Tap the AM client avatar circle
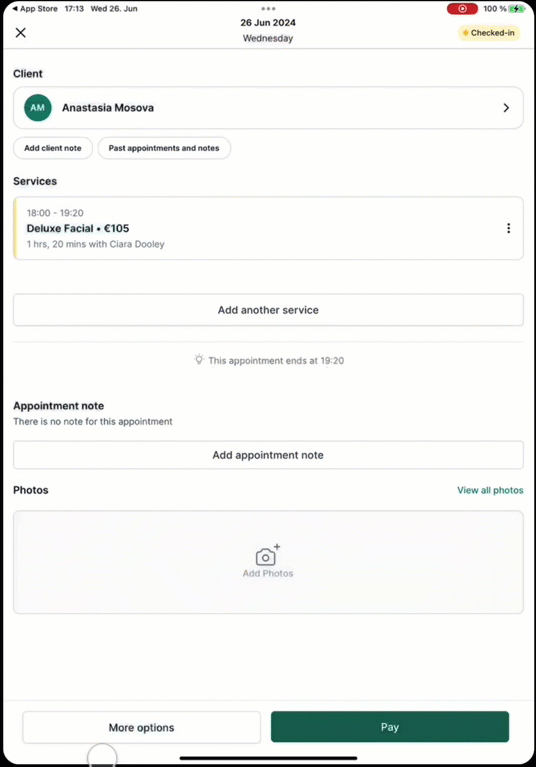The image size is (536, 767). (x=38, y=108)
